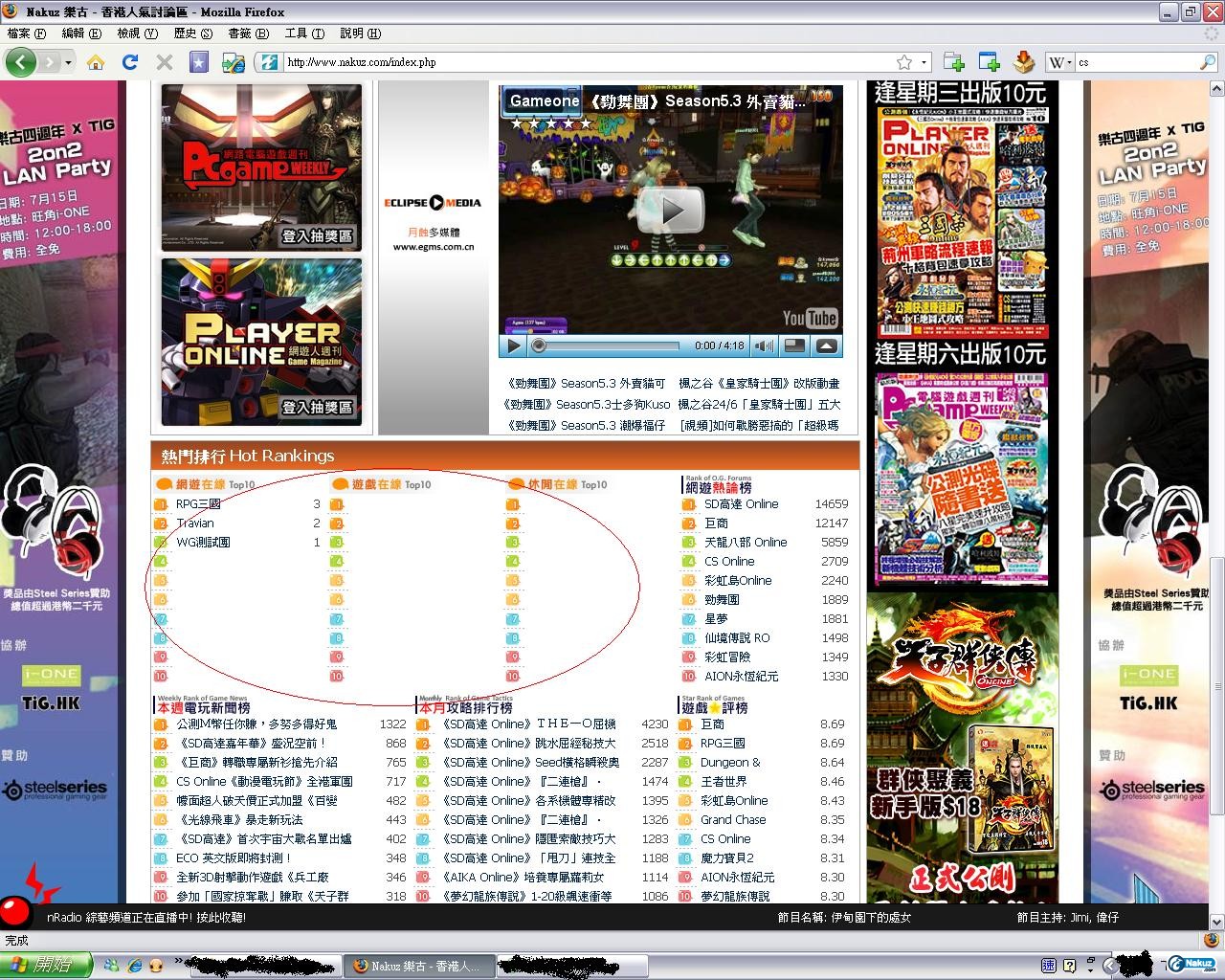Go back with the green Back arrow
Viewport: 1225px width, 980px height.
pos(21,62)
